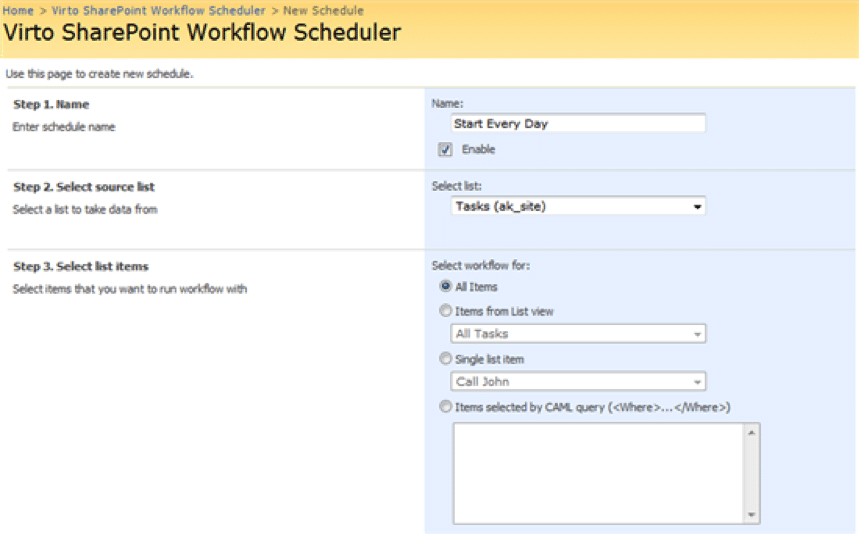This screenshot has width=860, height=535.
Task: Select the Single list item radio
Action: [x=445, y=358]
